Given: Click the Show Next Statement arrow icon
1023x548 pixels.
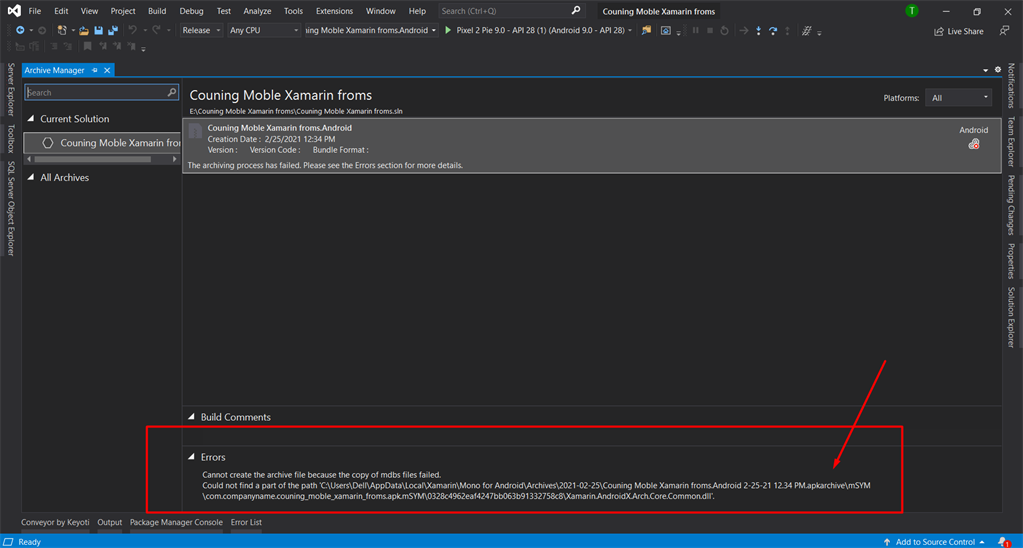Looking at the screenshot, I should pos(743,30).
